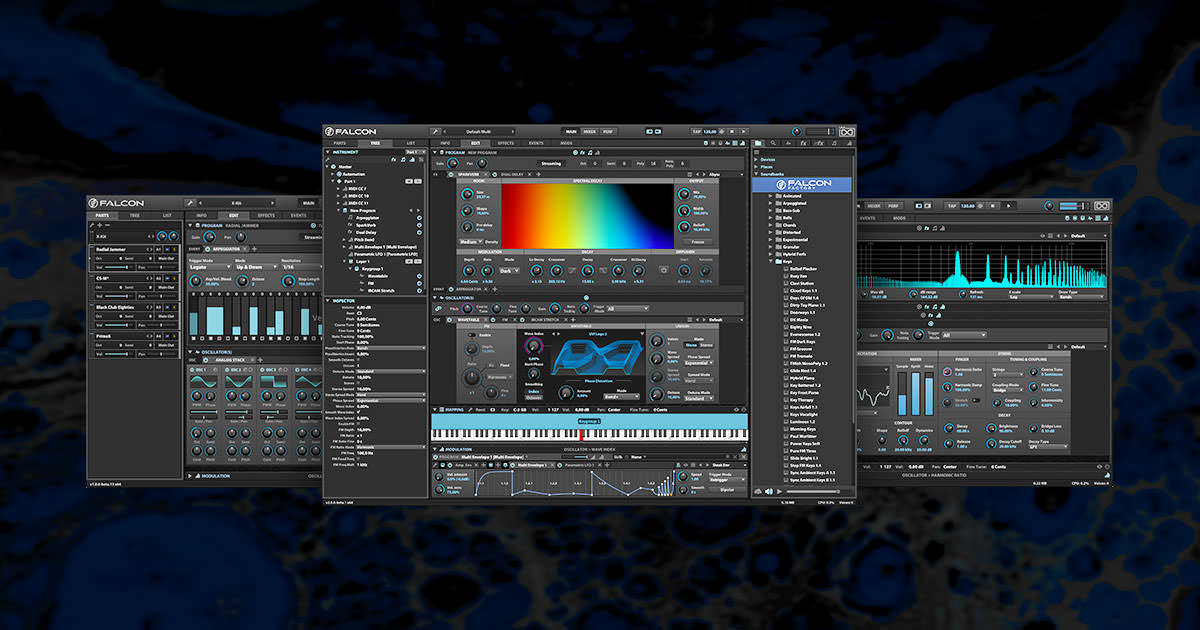This screenshot has height=630, width=1200.
Task: Click the PERF button in center window
Action: [610, 131]
